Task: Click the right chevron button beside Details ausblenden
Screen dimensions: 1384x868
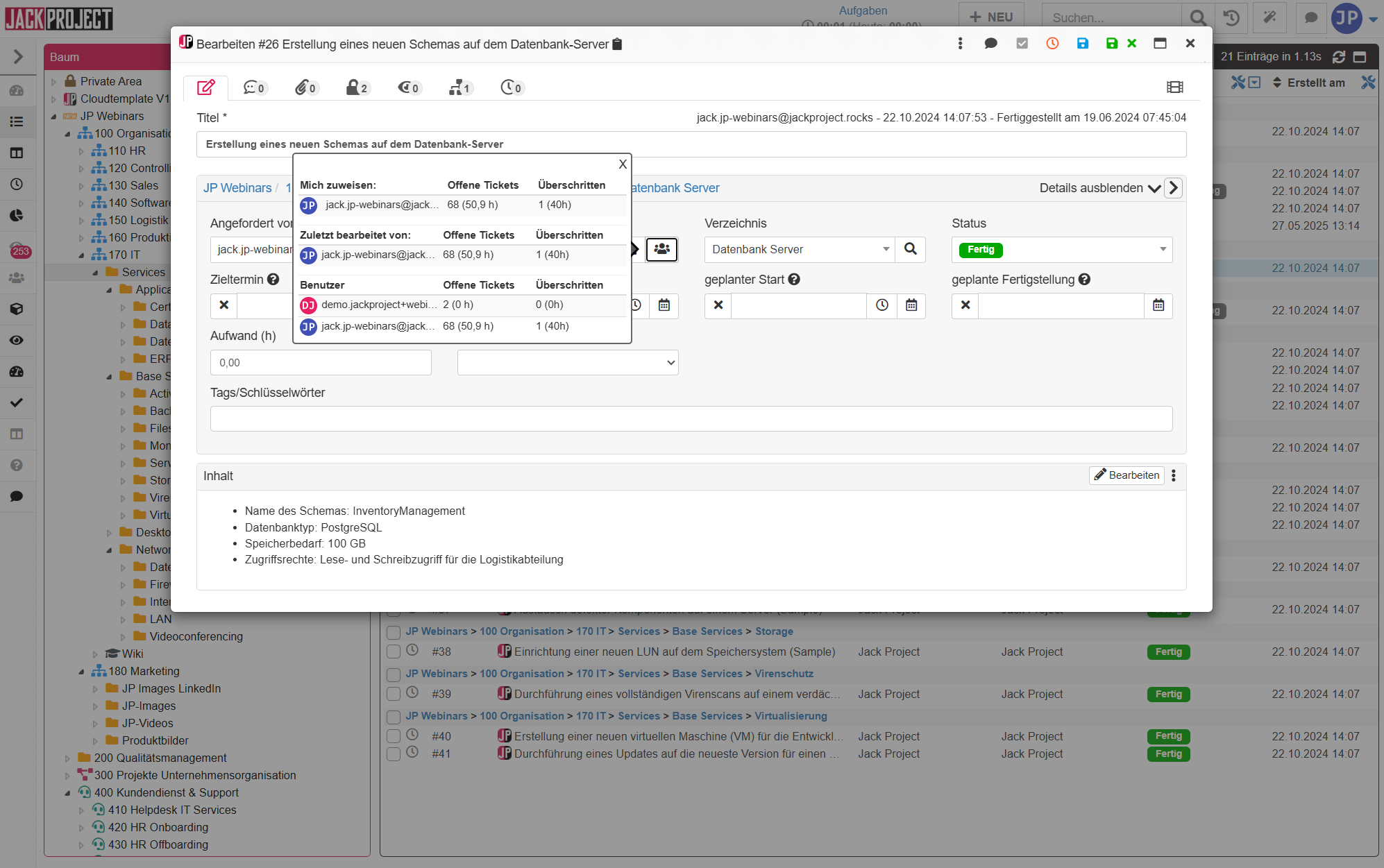Action: 1173,188
